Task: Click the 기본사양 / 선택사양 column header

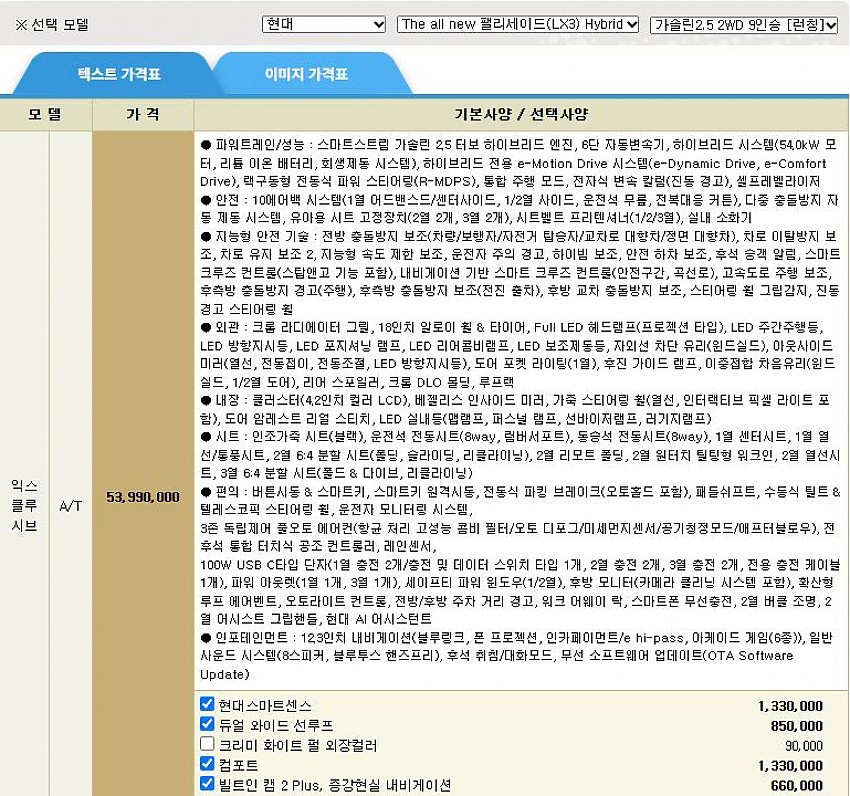Action: (x=520, y=113)
